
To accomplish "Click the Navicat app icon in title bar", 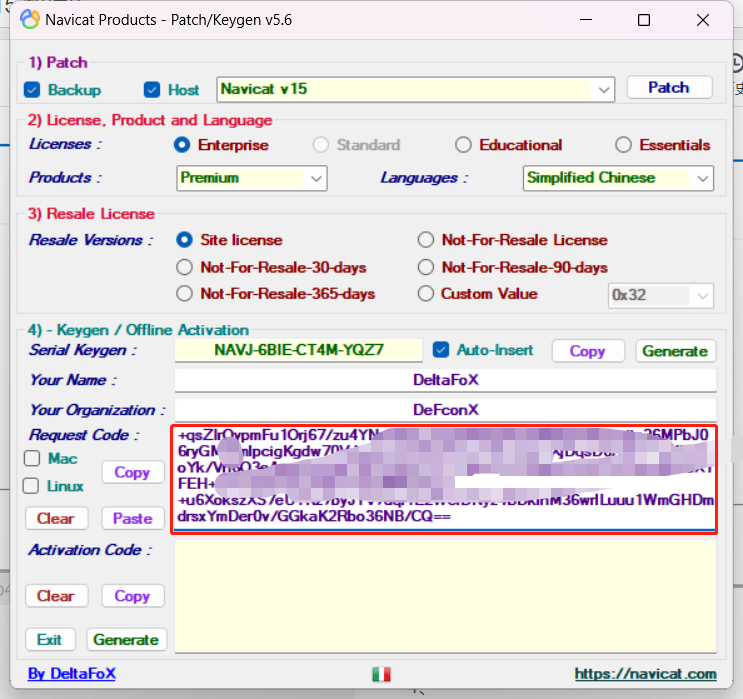I will [31, 20].
